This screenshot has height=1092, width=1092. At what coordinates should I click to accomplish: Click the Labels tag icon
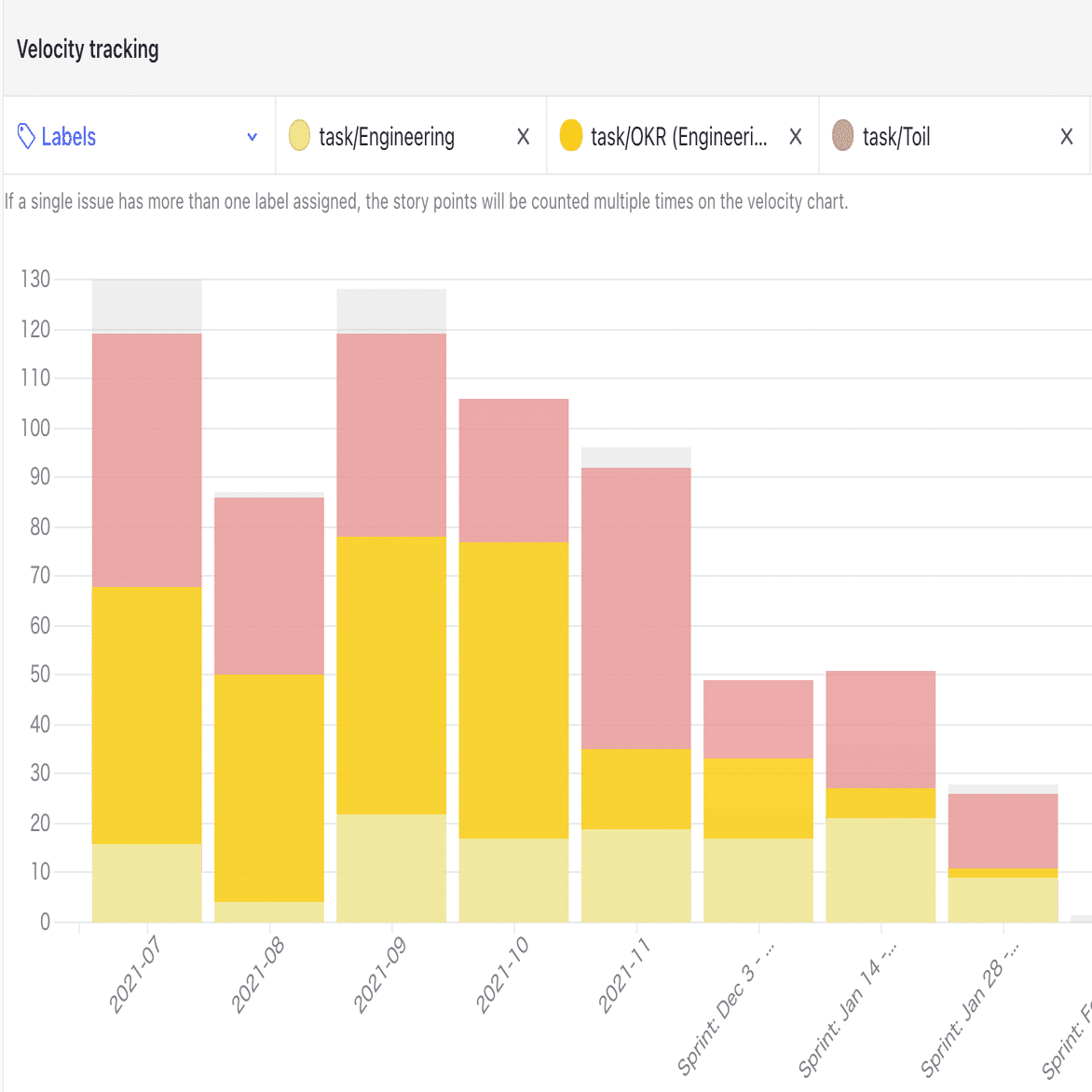point(26,136)
